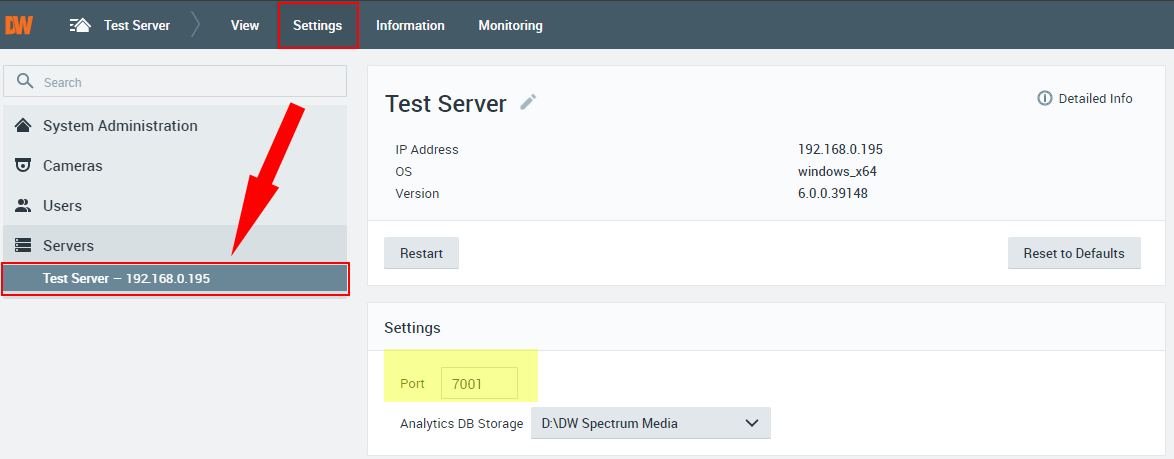This screenshot has height=459, width=1174.
Task: Select Test Server – 192.168.0.195 entry
Action: pyautogui.click(x=175, y=279)
